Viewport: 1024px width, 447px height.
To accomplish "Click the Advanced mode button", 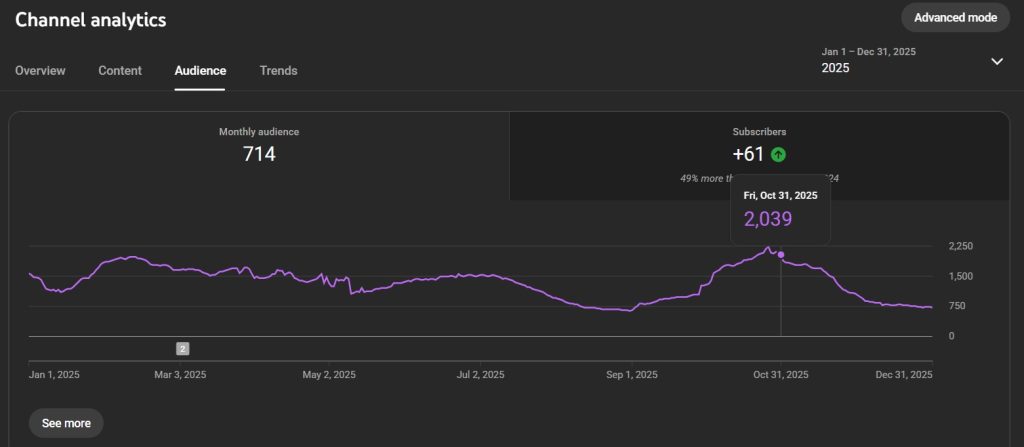I will (x=955, y=18).
